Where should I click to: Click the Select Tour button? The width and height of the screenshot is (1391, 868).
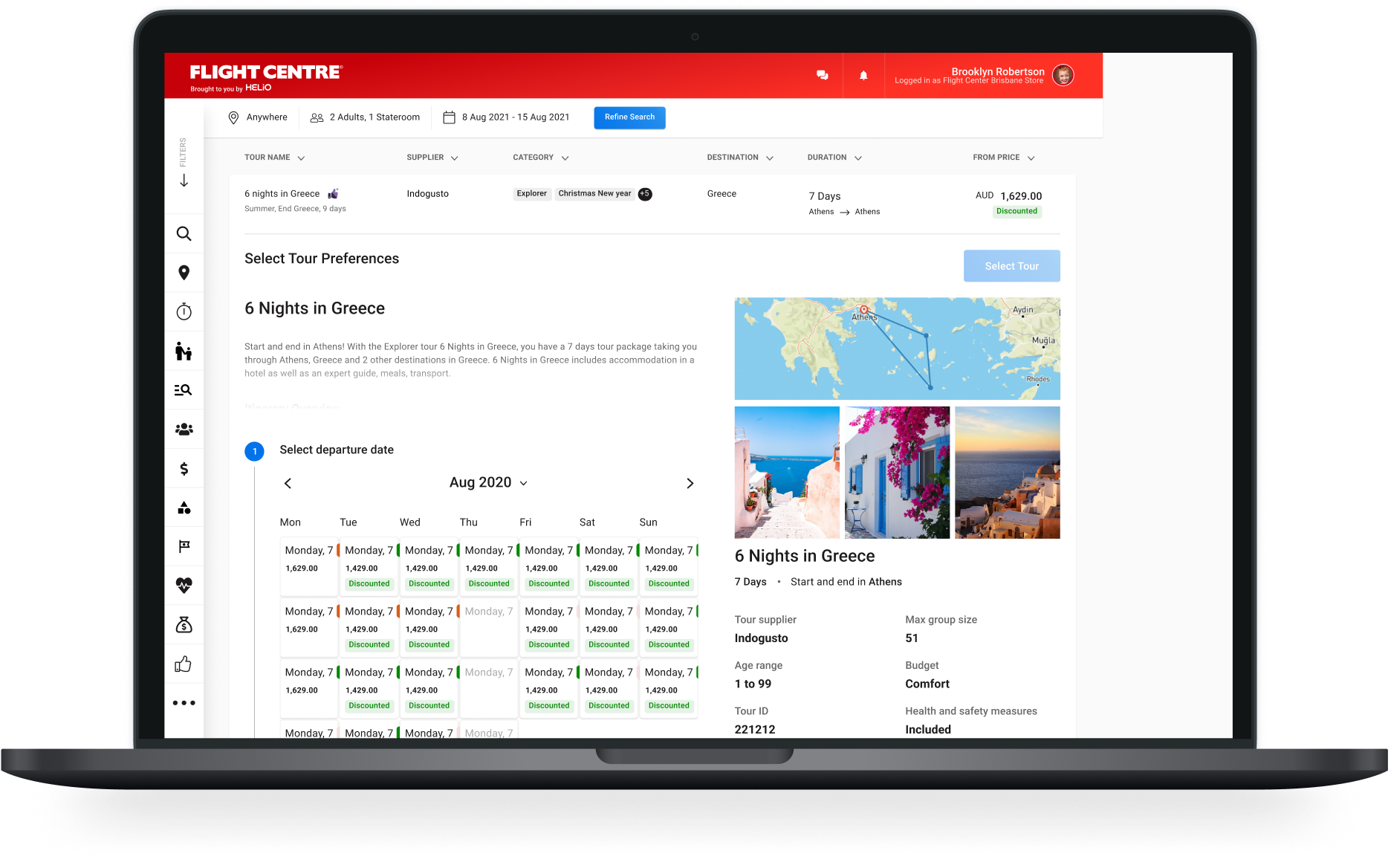1011,266
